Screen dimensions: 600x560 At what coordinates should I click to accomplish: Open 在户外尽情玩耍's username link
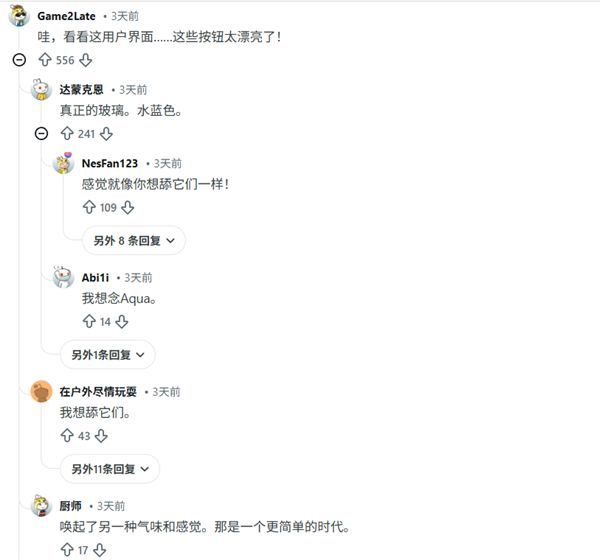pos(98,391)
